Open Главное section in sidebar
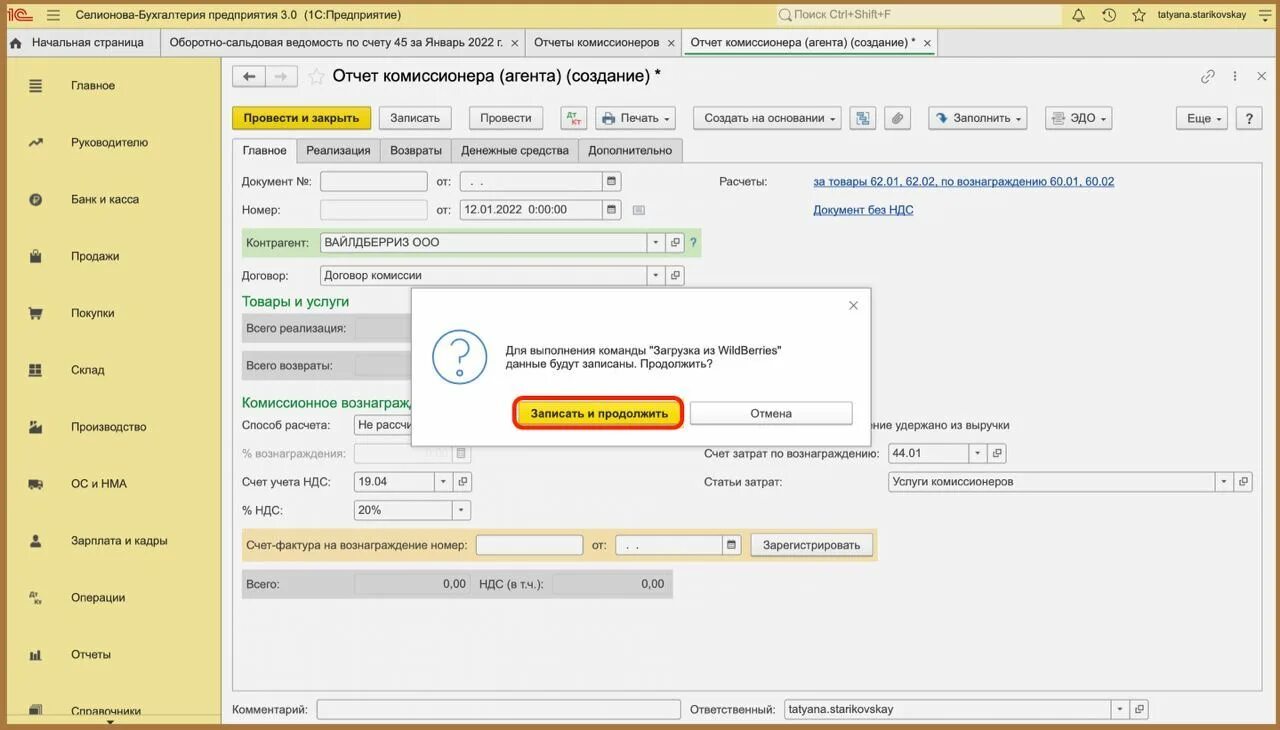This screenshot has width=1280, height=730. pos(92,86)
